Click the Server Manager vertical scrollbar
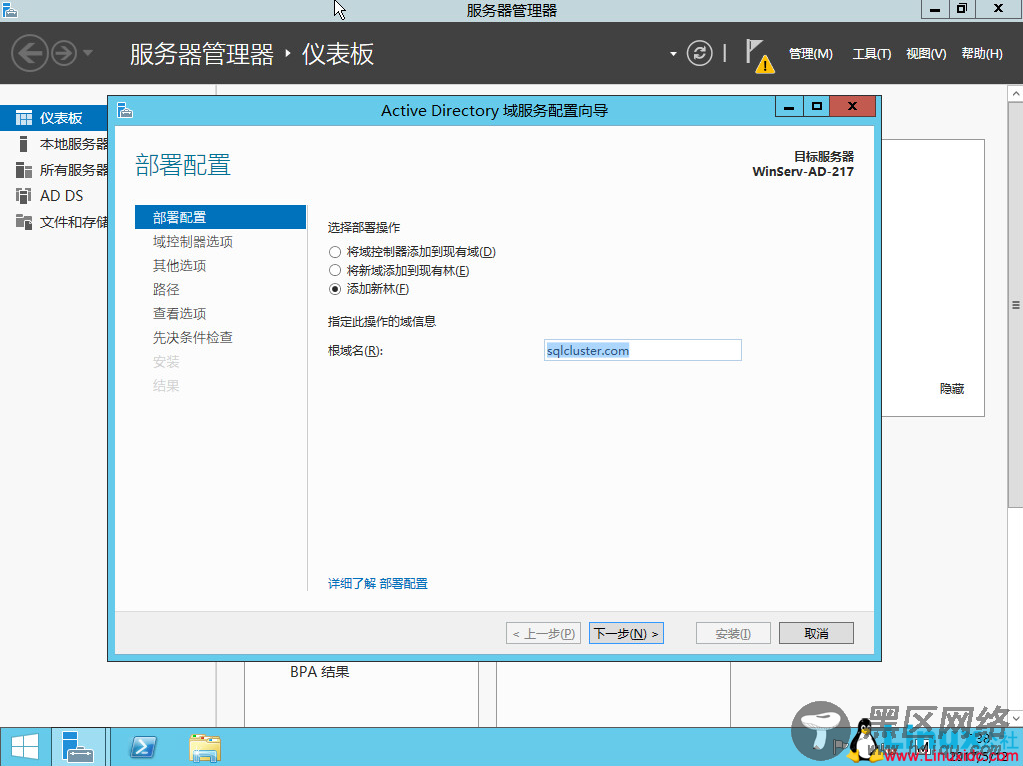 [x=1016, y=303]
